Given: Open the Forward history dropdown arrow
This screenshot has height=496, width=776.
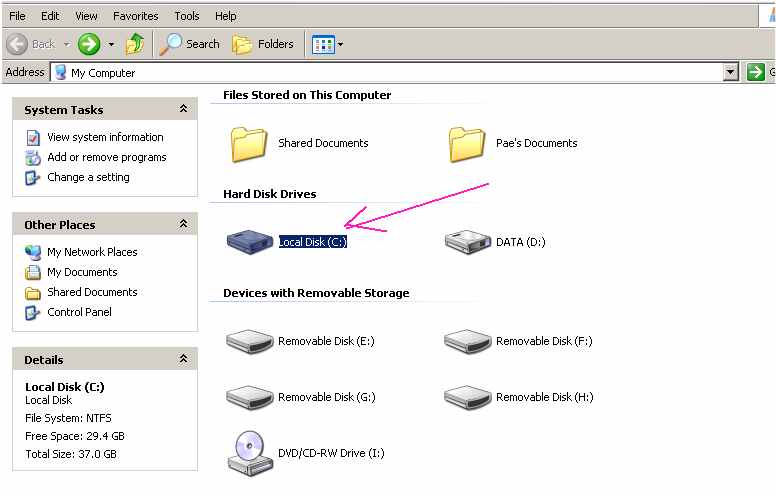Looking at the screenshot, I should pyautogui.click(x=111, y=45).
